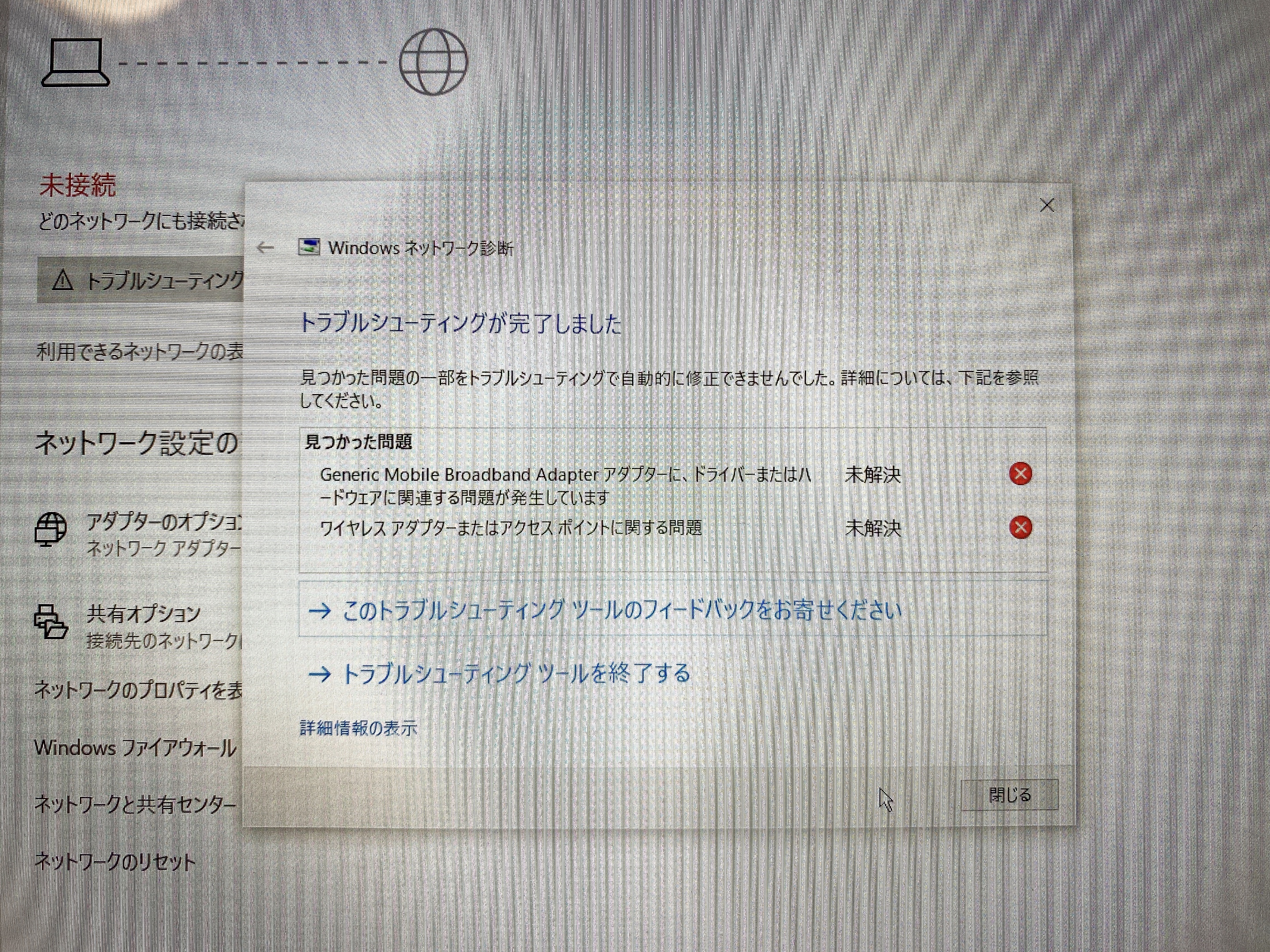Click the アダプターのオプション globe-monitor icon
The width and height of the screenshot is (1270, 952).
pos(51,529)
